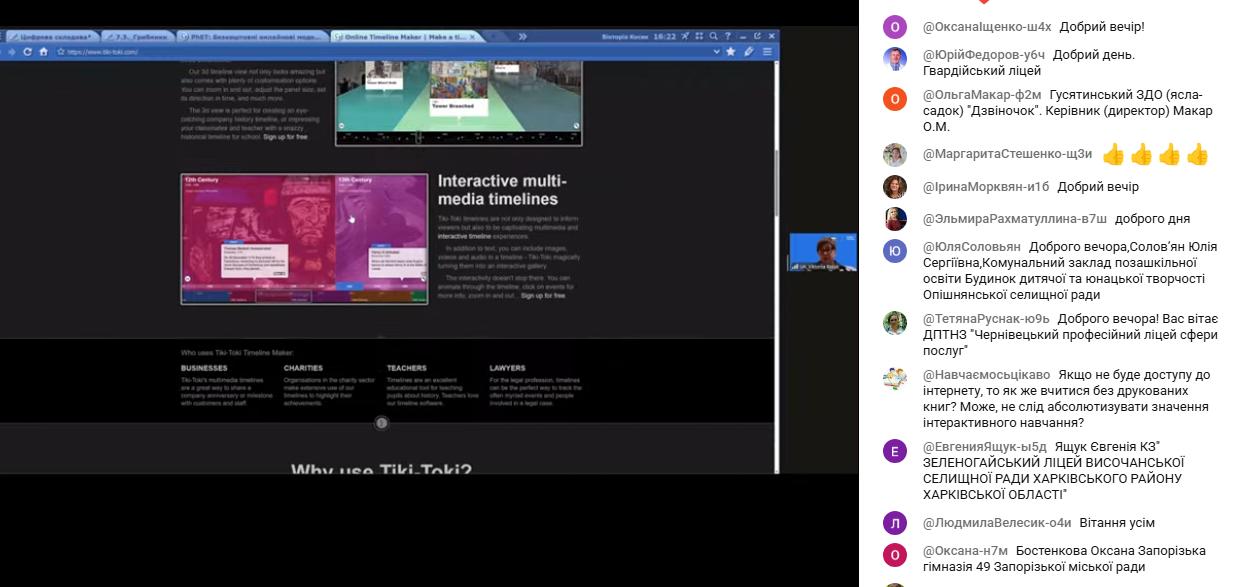Click ЮрійФедоров chat avatar
Viewport: 1241px width, 587px height.
point(895,58)
